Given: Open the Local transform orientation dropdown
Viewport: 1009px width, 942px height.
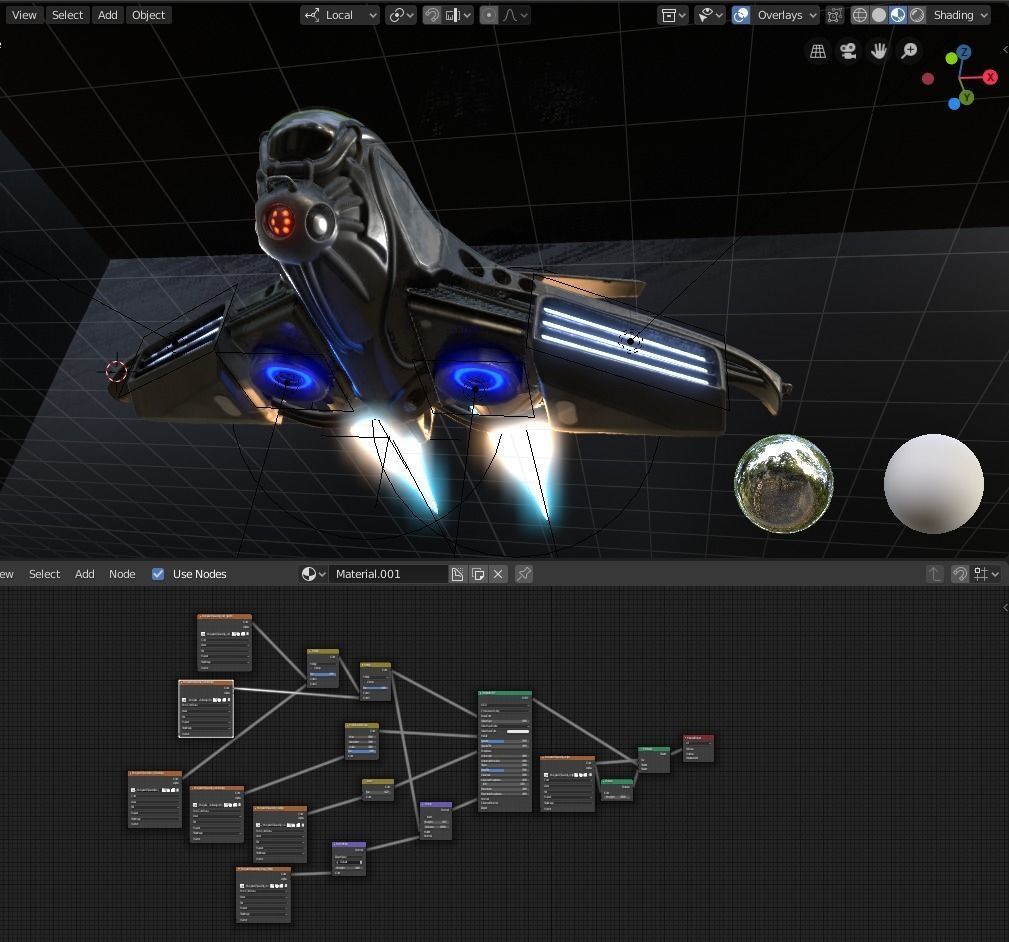Looking at the screenshot, I should pos(339,15).
